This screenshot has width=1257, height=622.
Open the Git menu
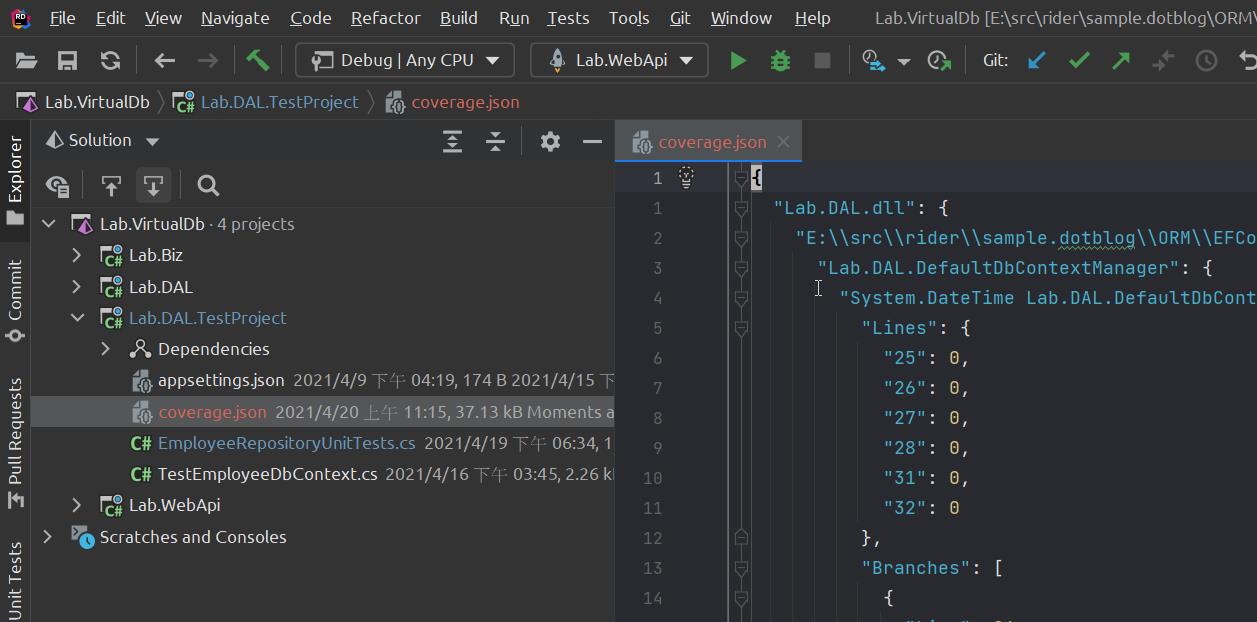(x=680, y=18)
